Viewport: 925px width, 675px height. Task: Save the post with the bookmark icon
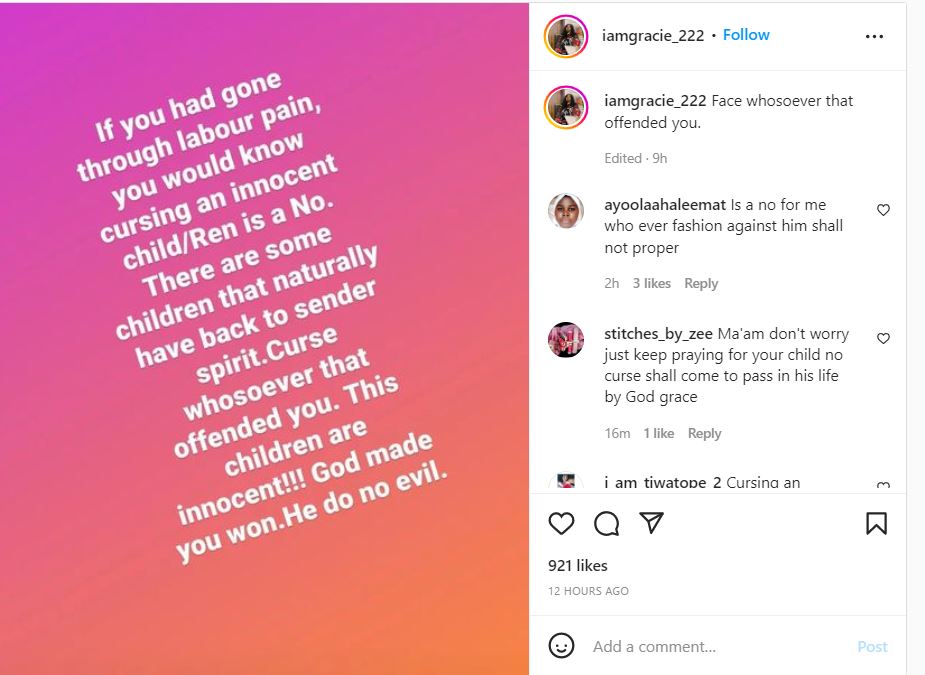coord(876,524)
